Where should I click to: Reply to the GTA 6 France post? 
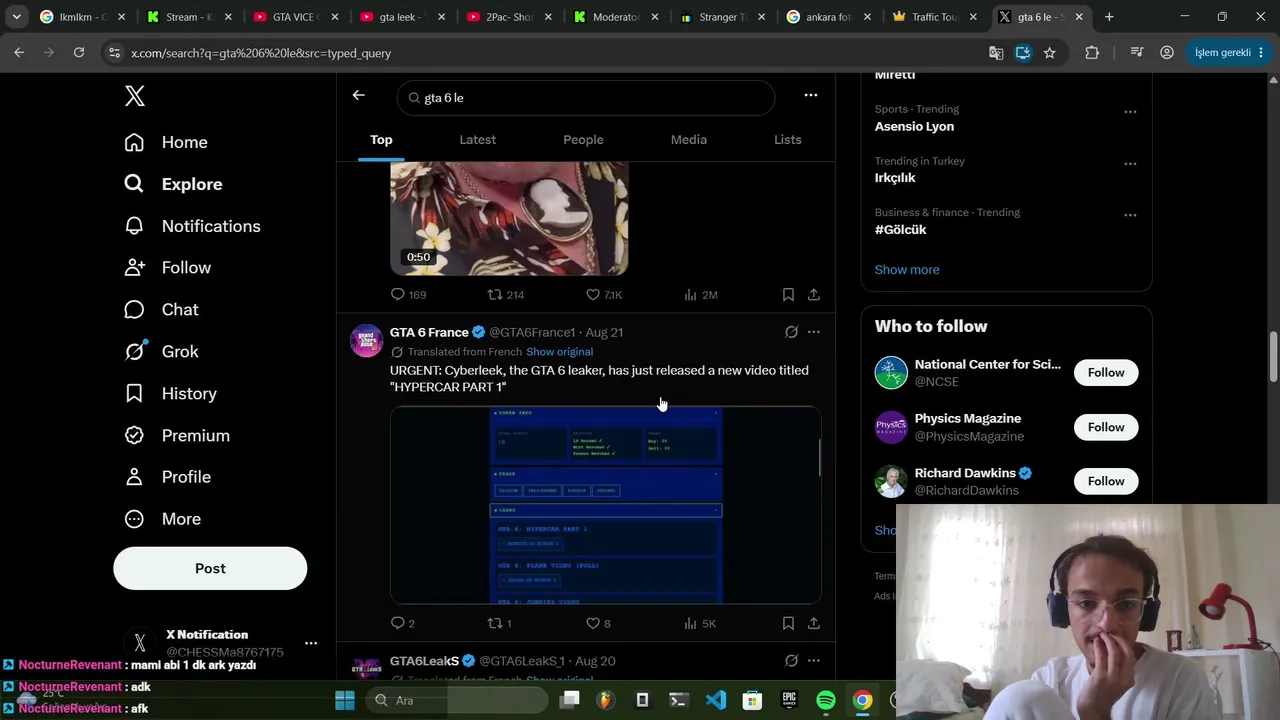click(398, 623)
